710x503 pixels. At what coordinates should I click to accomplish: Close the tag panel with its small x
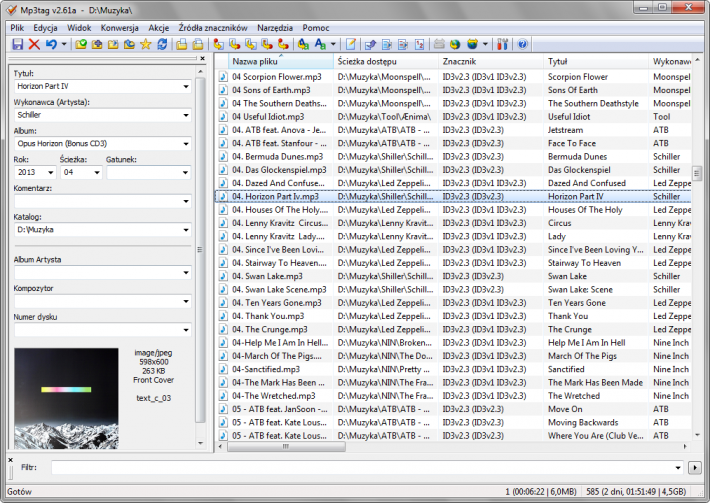202,58
